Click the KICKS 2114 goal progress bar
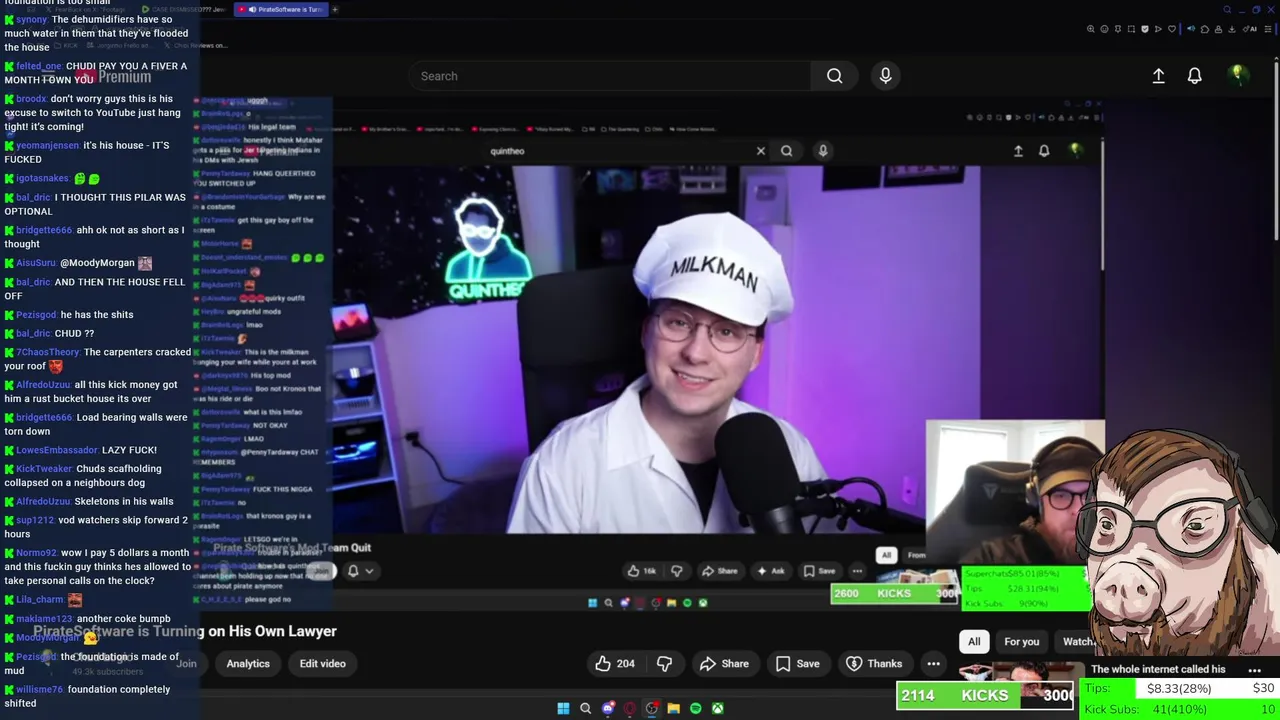The height and width of the screenshot is (720, 1280). pos(985,695)
